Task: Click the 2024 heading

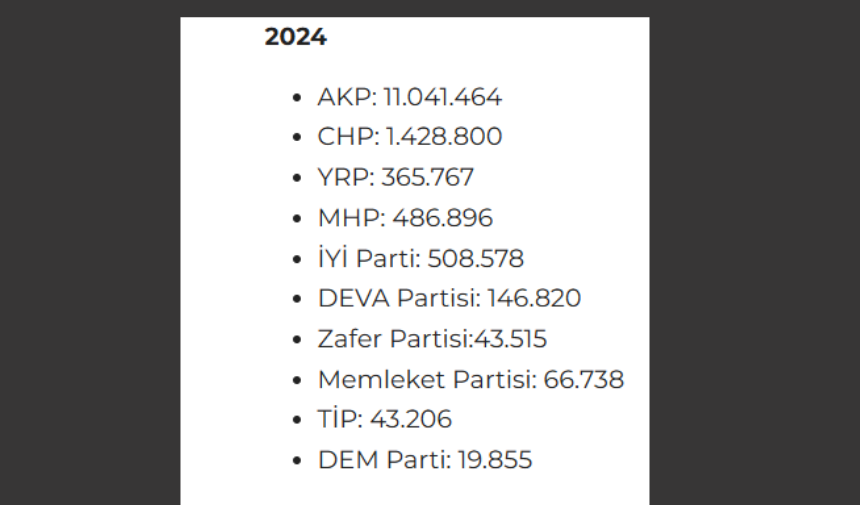Action: 296,37
